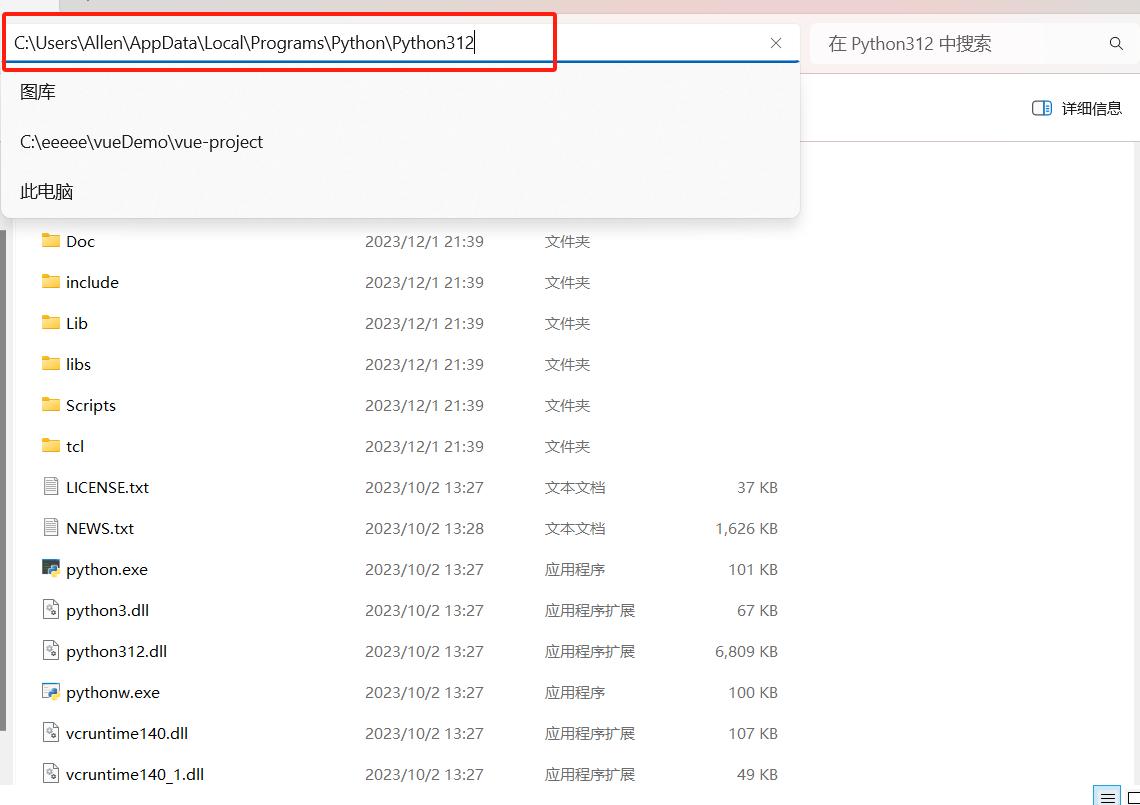Click the vcruntime140_1.dll file icon
The height and width of the screenshot is (805, 1140).
51,774
